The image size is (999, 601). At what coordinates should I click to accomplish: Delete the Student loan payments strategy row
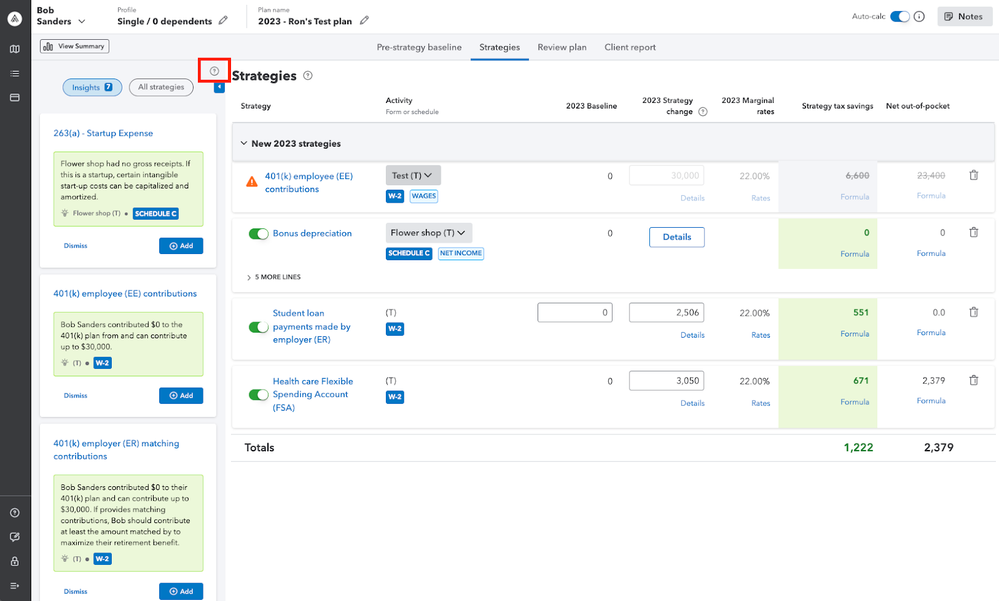tap(974, 313)
